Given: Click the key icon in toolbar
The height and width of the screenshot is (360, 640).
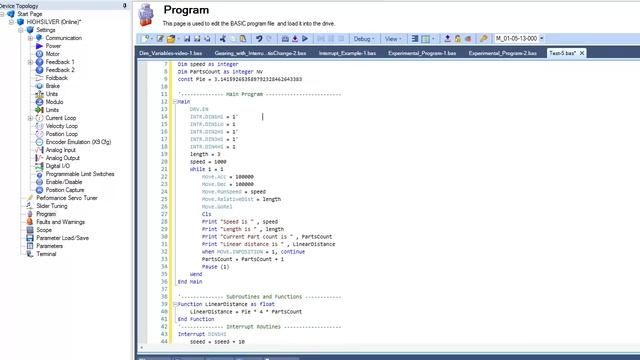Looking at the screenshot, I should tap(483, 39).
